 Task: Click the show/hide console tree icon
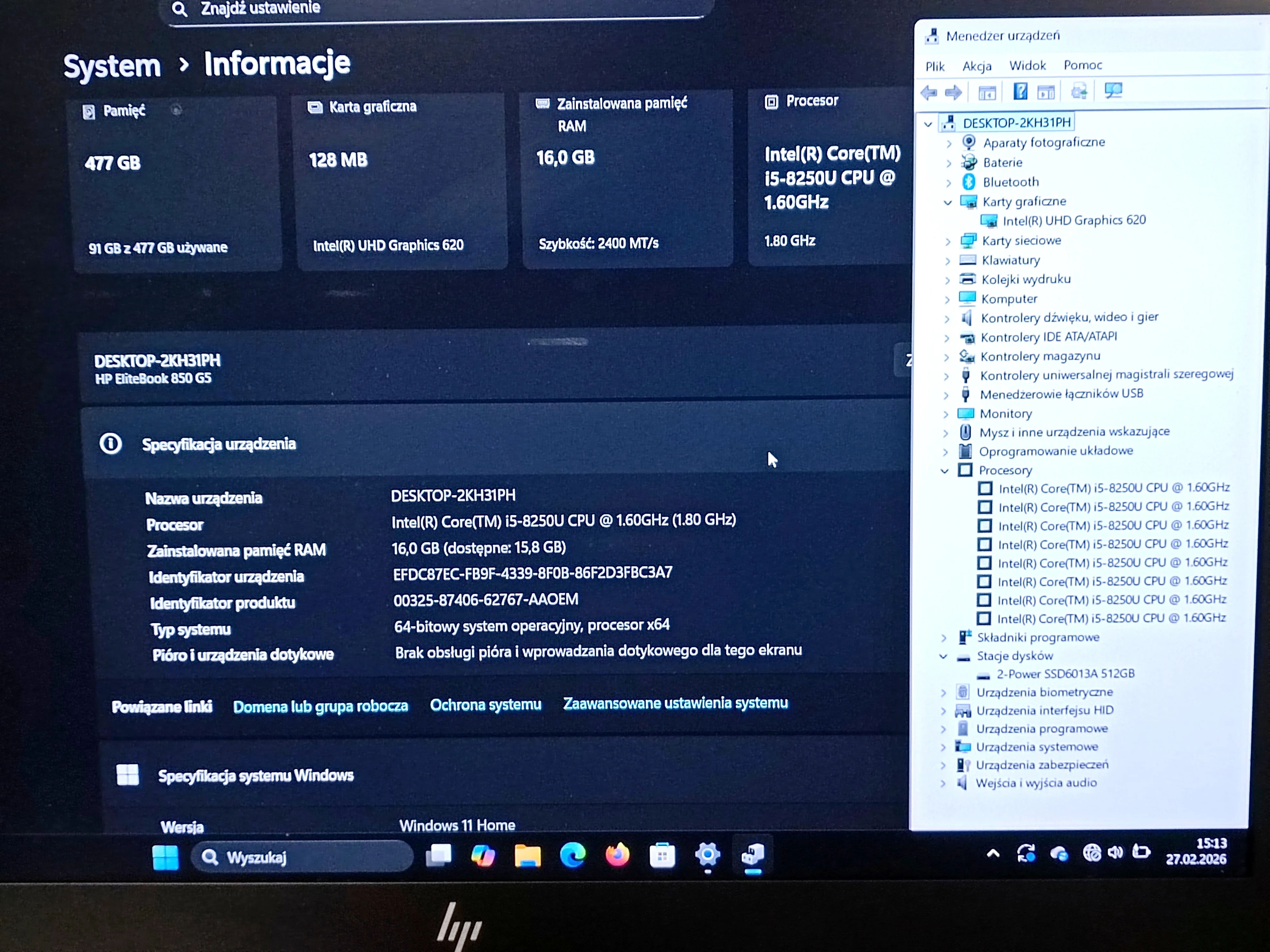click(x=987, y=92)
